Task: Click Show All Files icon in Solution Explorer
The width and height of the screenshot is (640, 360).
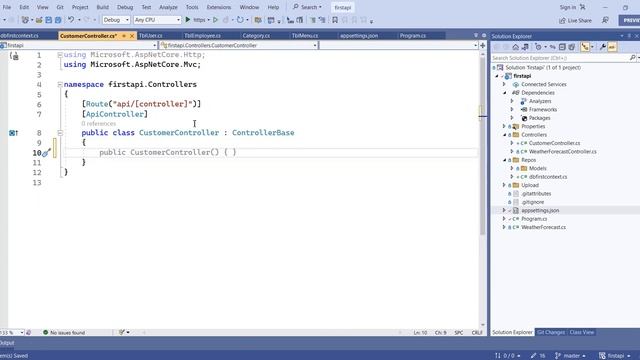Action: coord(571,47)
